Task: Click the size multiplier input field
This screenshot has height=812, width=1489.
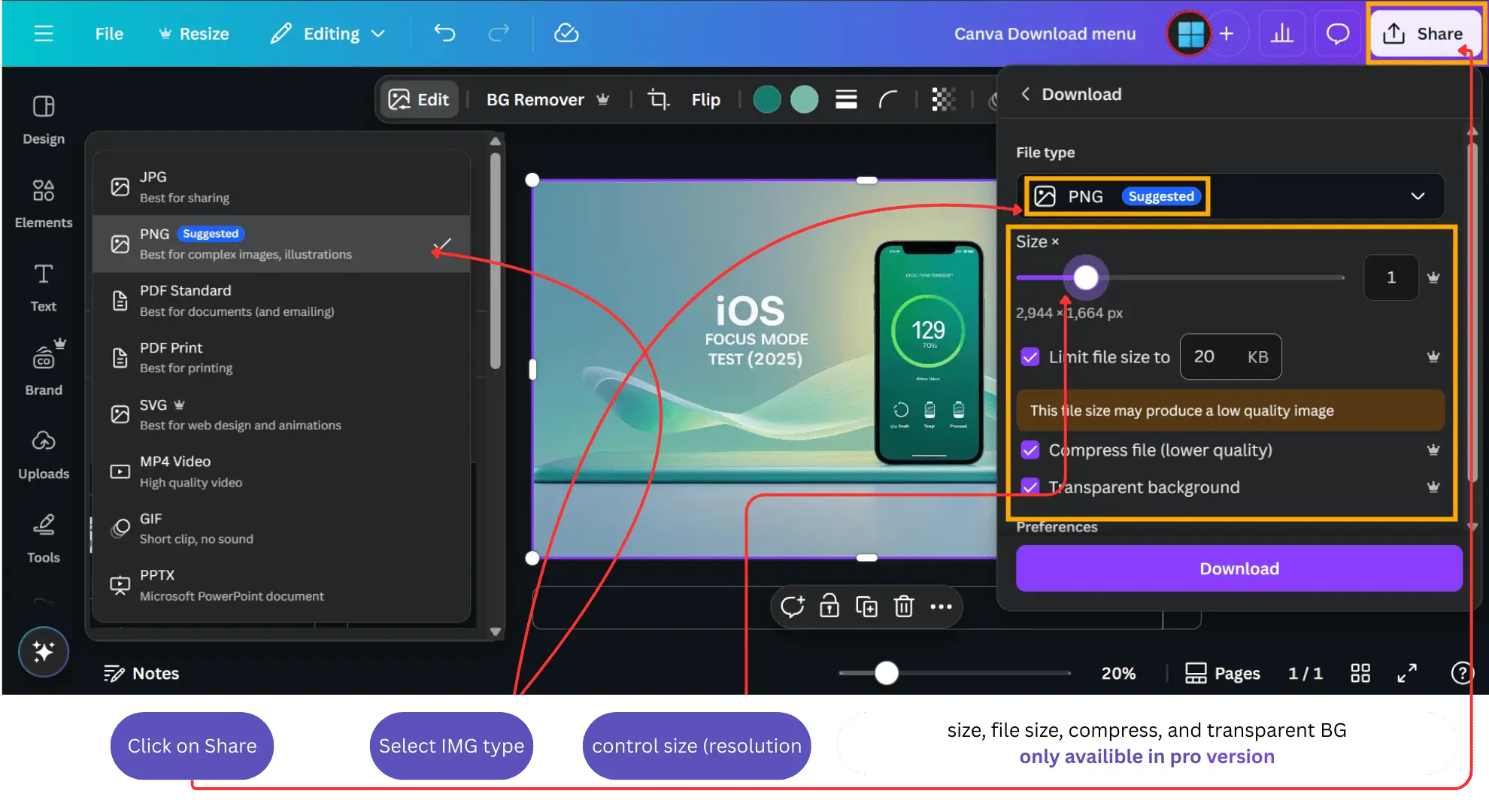Action: point(1390,277)
